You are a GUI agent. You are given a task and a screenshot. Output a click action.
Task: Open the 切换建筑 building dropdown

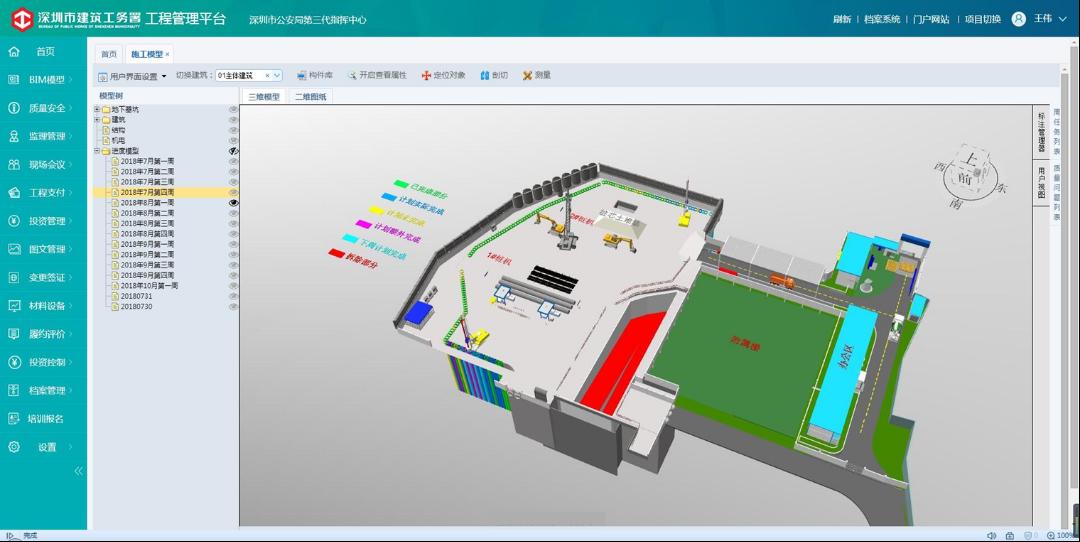pyautogui.click(x=277, y=75)
